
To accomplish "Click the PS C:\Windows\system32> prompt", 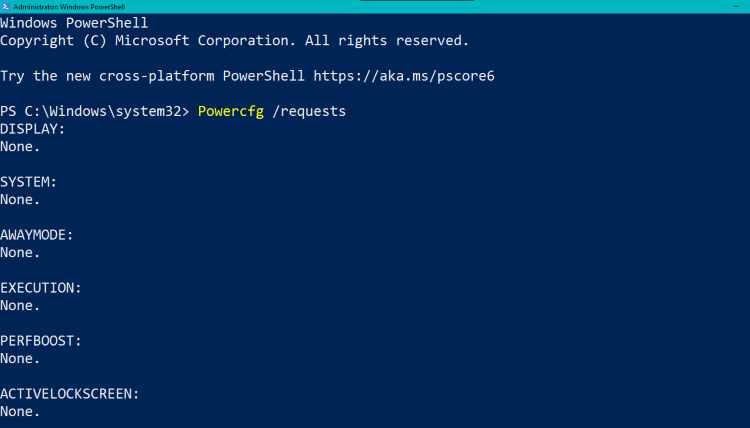I will 94,111.
